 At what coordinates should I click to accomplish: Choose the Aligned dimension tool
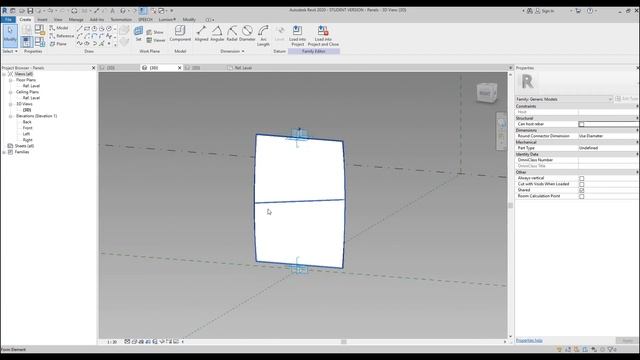tap(201, 33)
